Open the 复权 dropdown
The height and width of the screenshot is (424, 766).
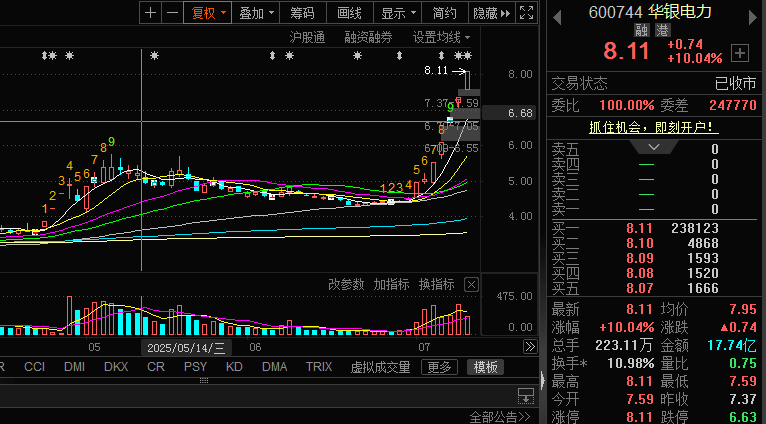[210, 13]
